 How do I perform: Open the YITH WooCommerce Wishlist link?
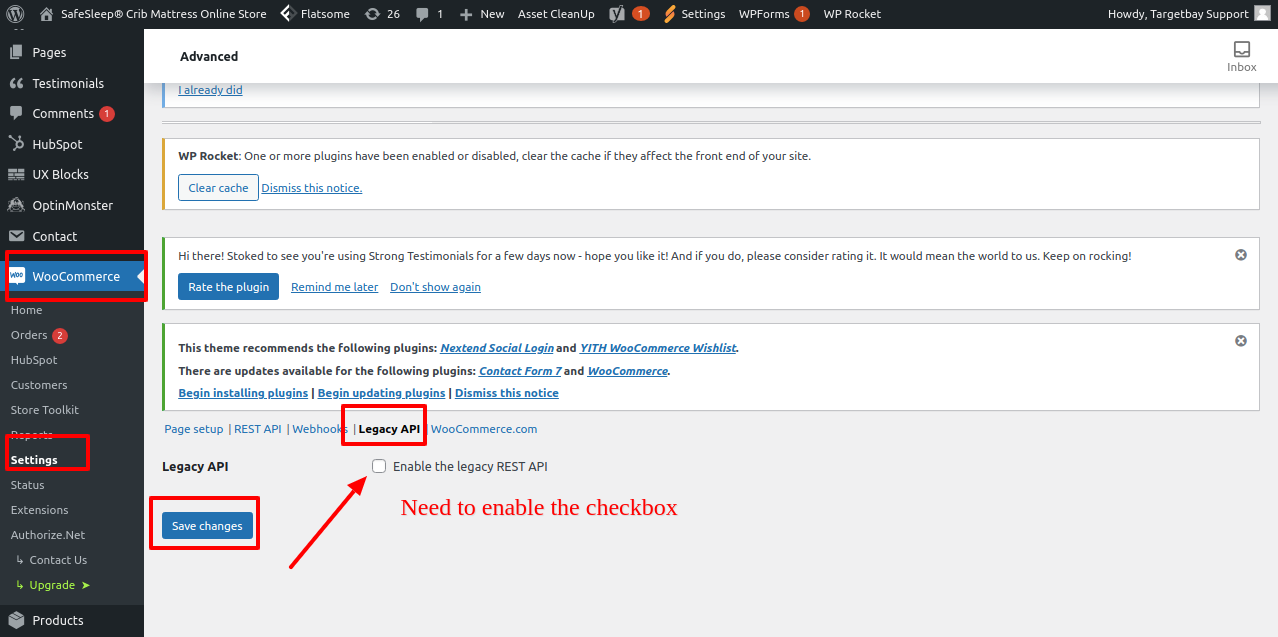tap(658, 348)
